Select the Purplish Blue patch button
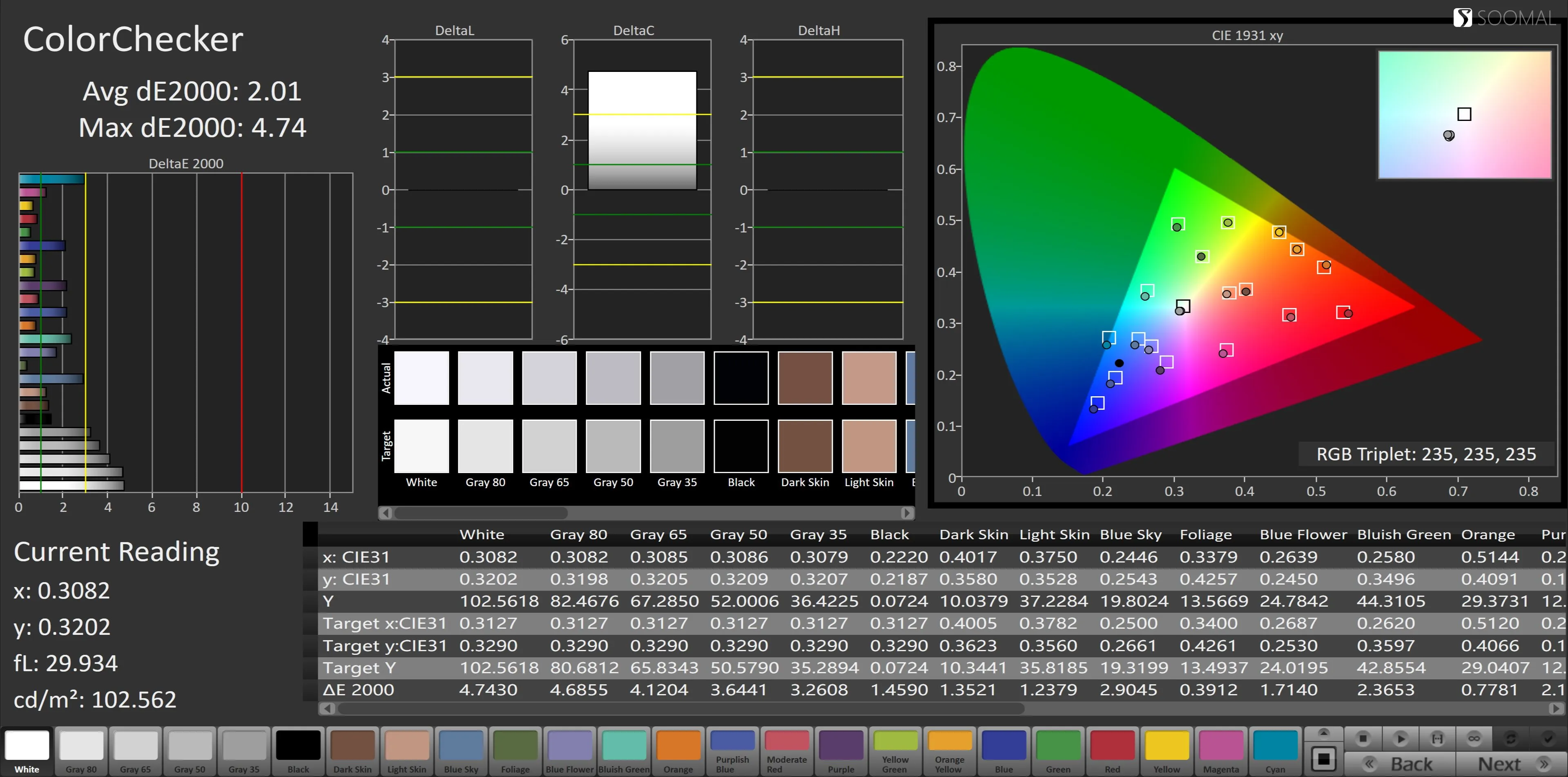The image size is (1568, 777). click(x=732, y=751)
